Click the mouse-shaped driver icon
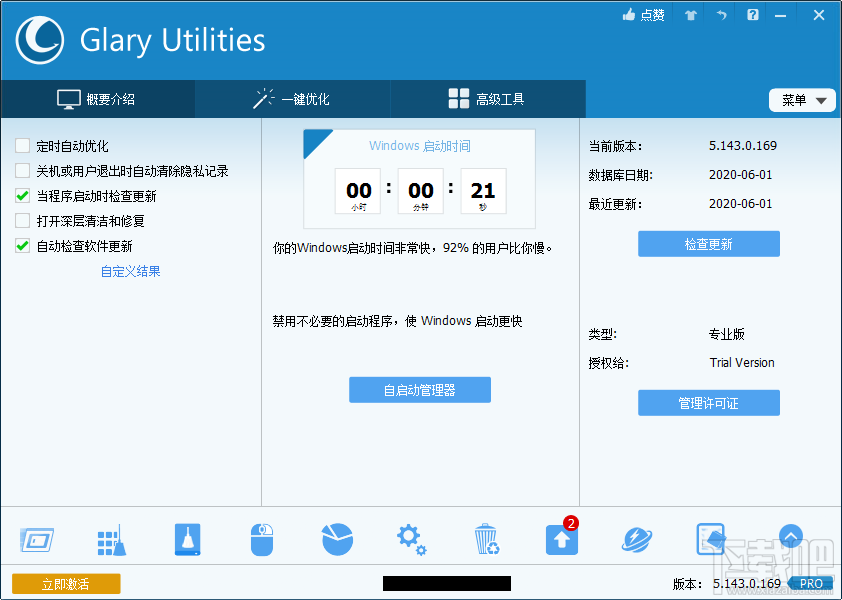Screen dimensions: 842x600 (261, 537)
